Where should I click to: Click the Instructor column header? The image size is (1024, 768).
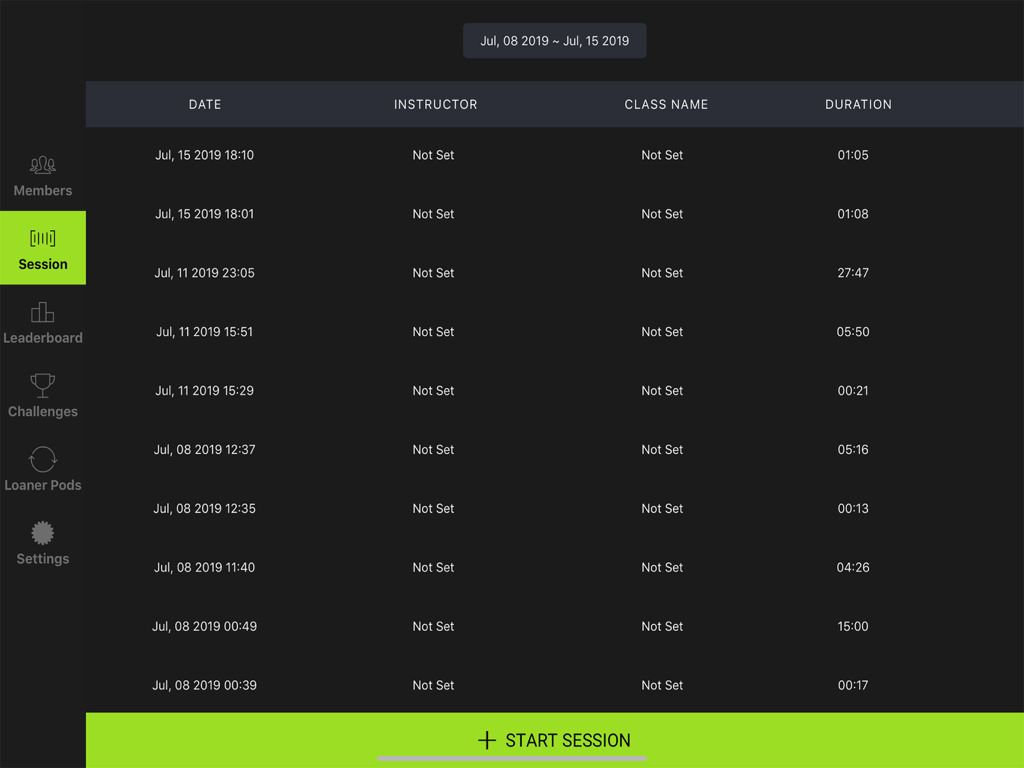point(435,104)
